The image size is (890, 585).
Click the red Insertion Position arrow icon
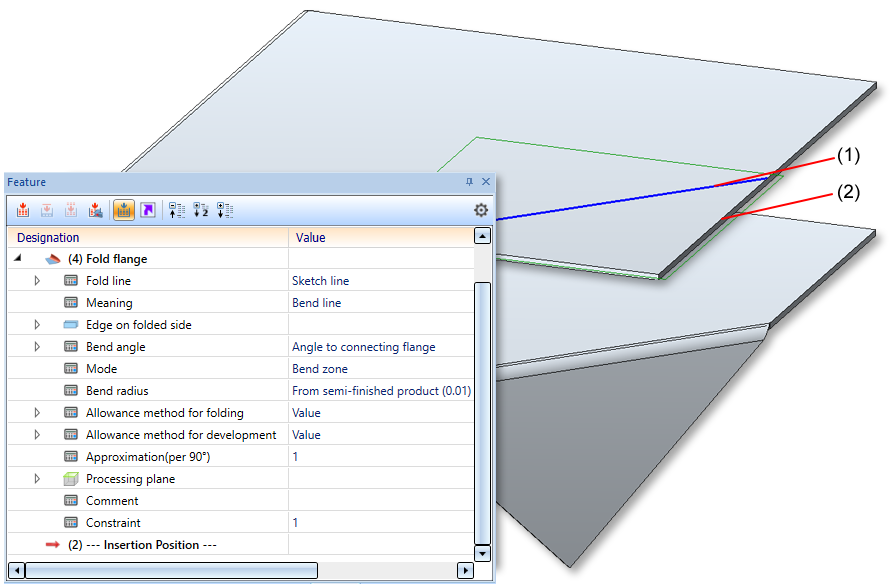(x=53, y=545)
